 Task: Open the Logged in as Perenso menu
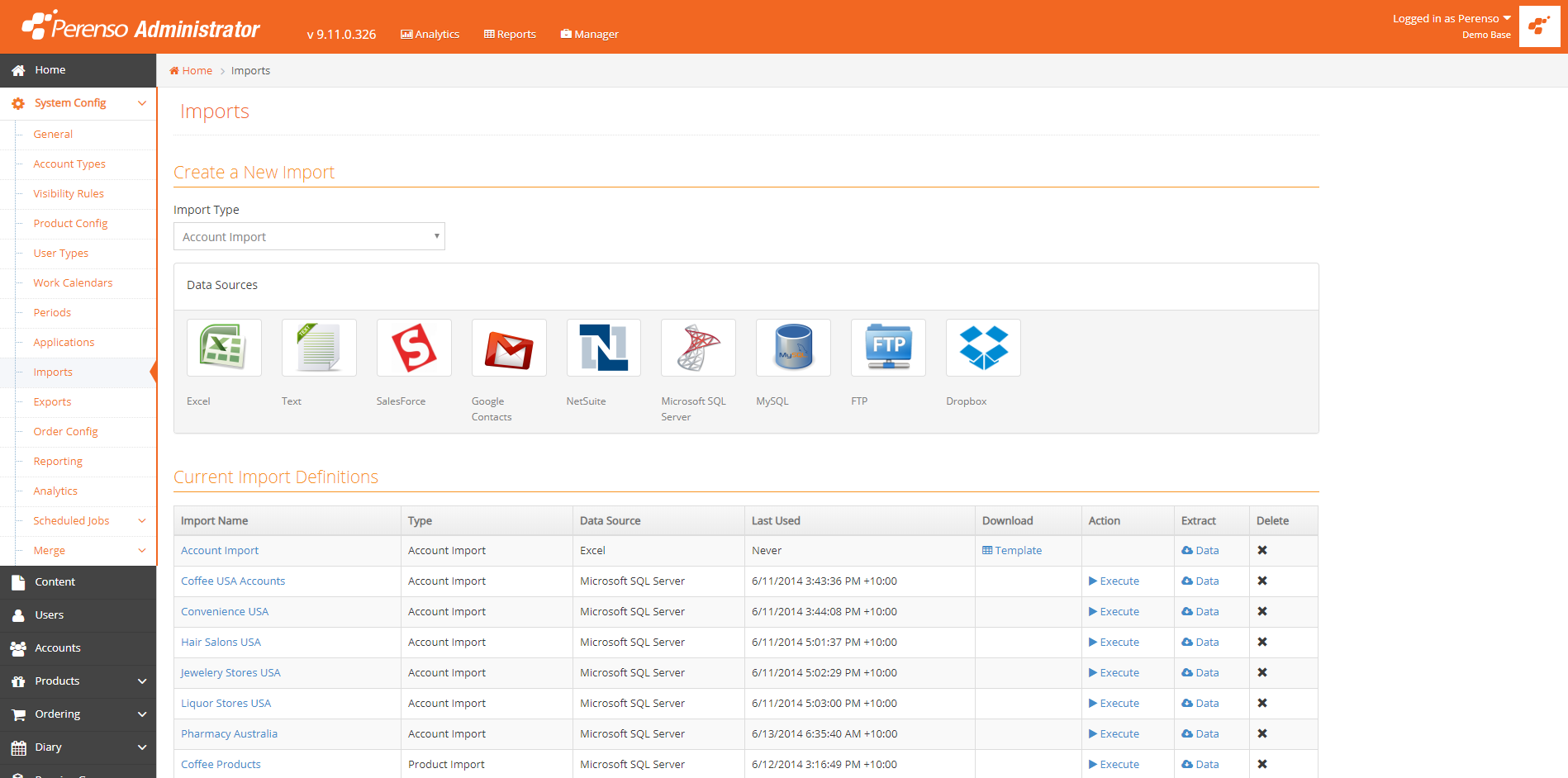pyautogui.click(x=1452, y=19)
